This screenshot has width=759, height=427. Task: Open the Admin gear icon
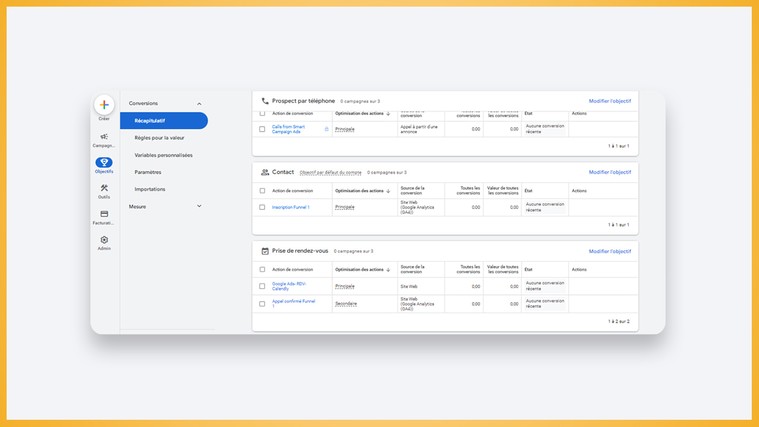pyautogui.click(x=104, y=240)
